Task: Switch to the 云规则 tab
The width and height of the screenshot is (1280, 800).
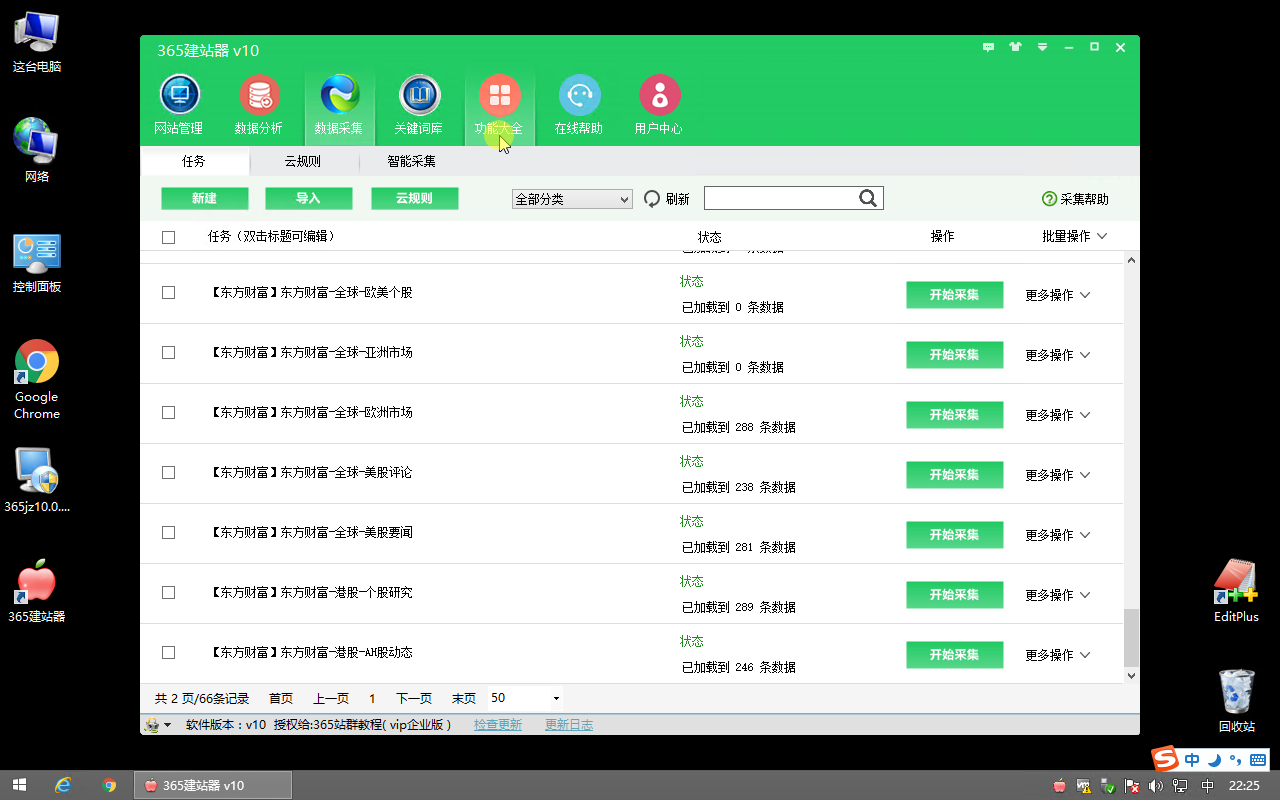Action: pos(302,161)
